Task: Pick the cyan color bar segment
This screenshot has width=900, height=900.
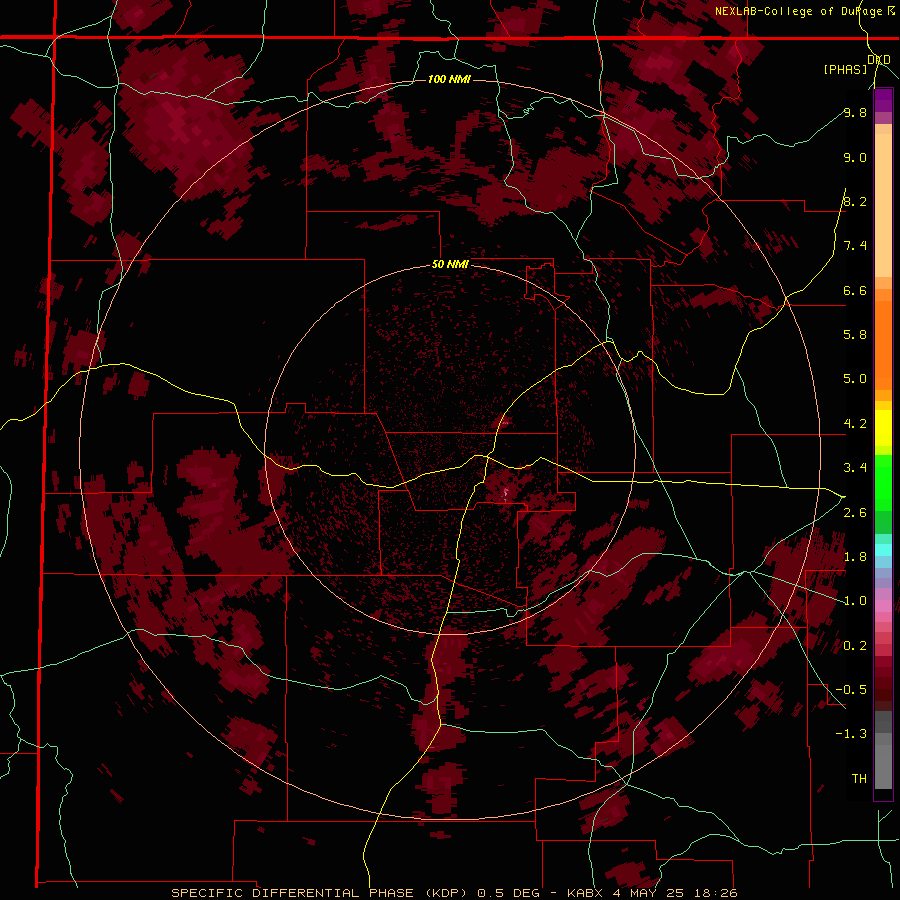Action: point(883,550)
